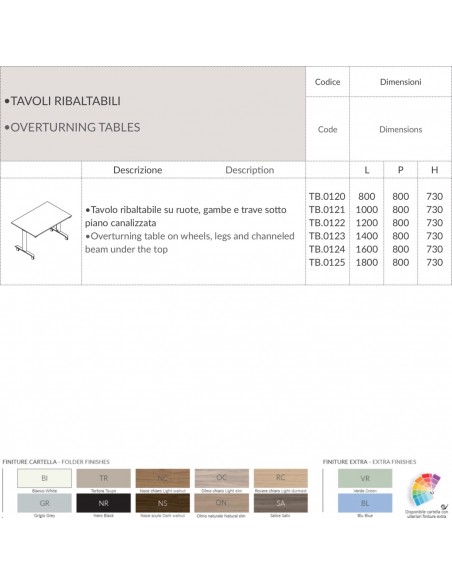
Task: Click product code TB.0123
Action: click(x=327, y=236)
